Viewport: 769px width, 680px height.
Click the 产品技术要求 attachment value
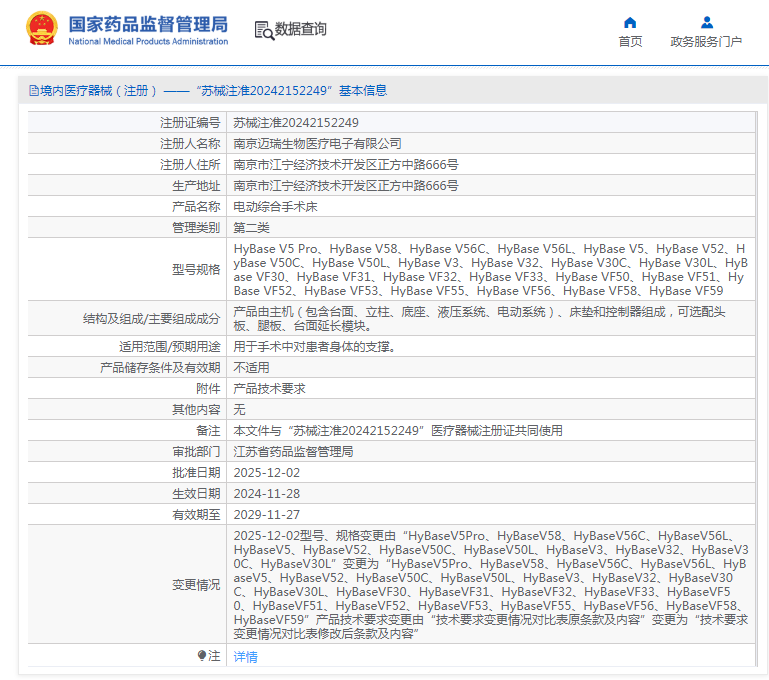[x=269, y=389]
